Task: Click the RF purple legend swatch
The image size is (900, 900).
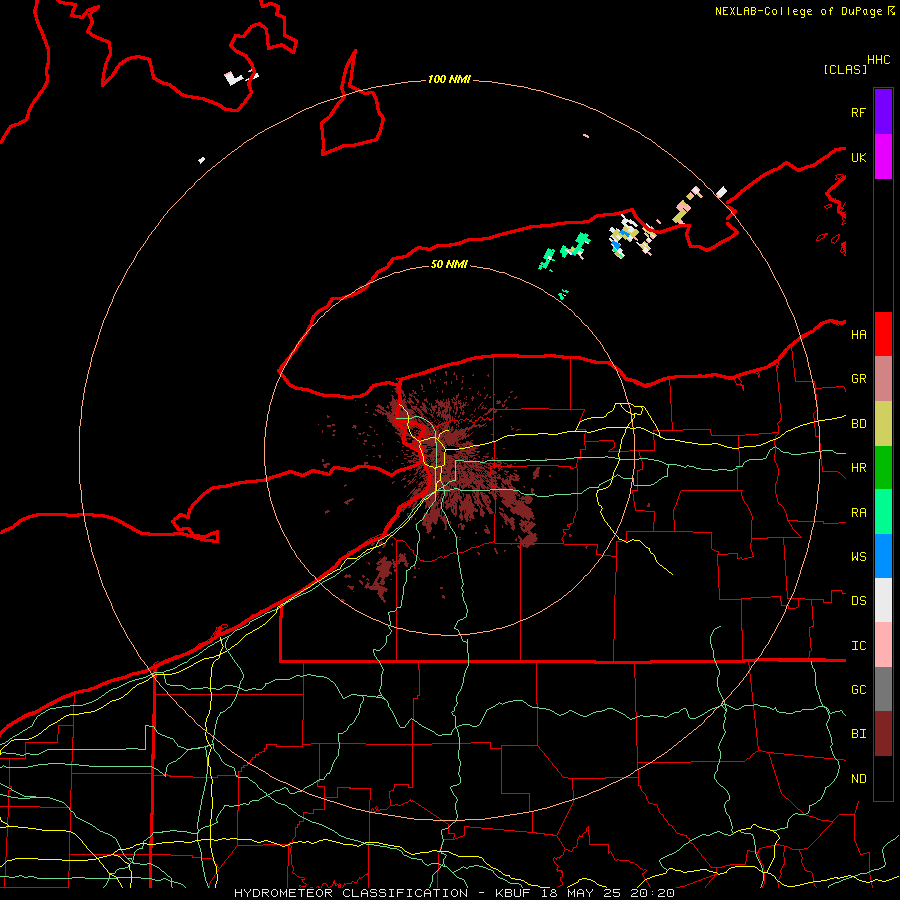Action: (x=883, y=112)
